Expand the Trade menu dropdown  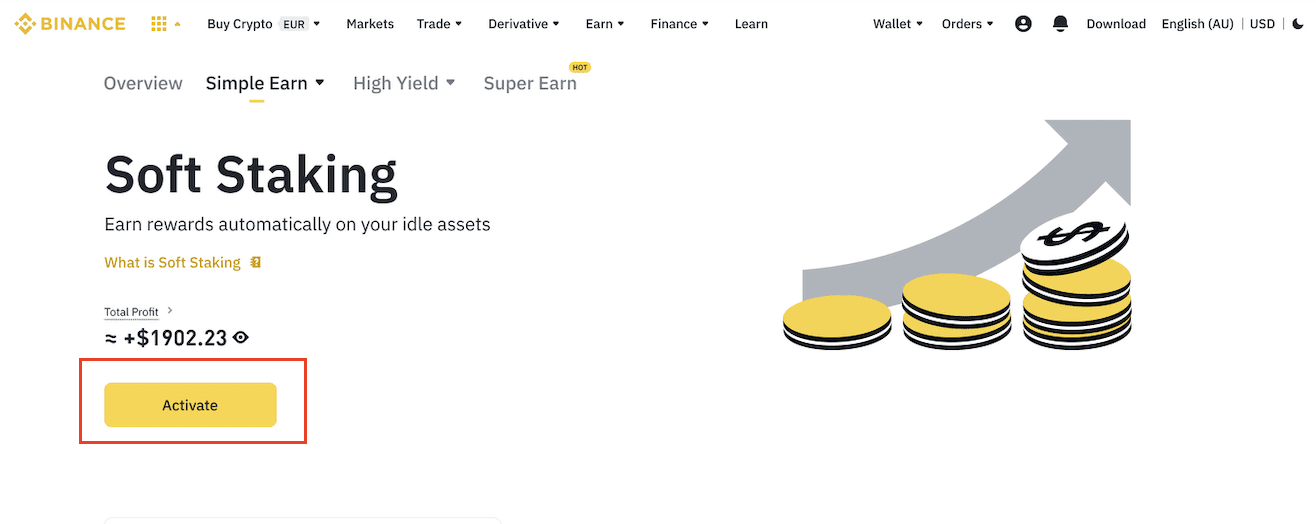click(x=440, y=24)
